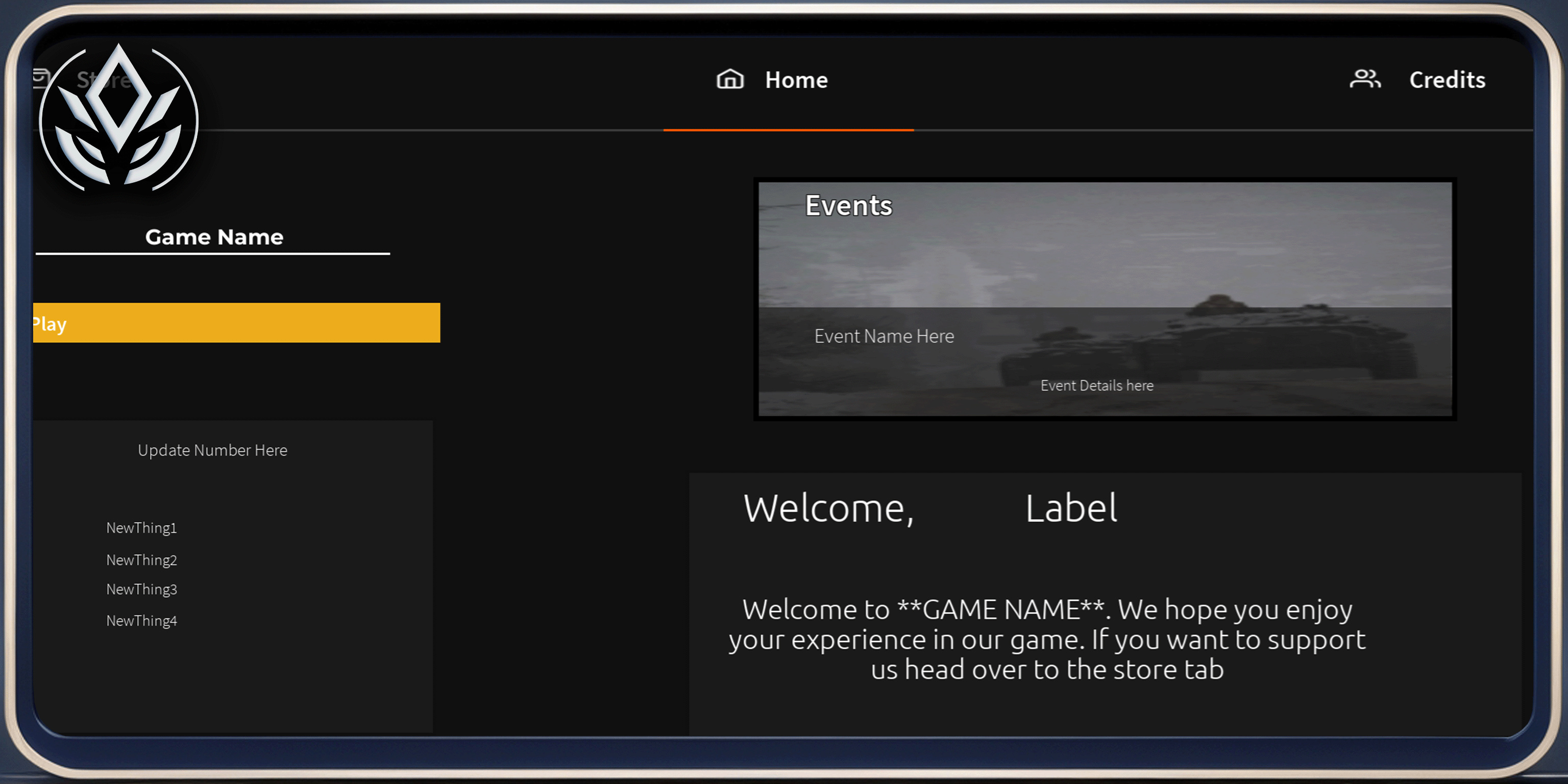
Task: Select Update Number Here heading
Action: click(212, 450)
